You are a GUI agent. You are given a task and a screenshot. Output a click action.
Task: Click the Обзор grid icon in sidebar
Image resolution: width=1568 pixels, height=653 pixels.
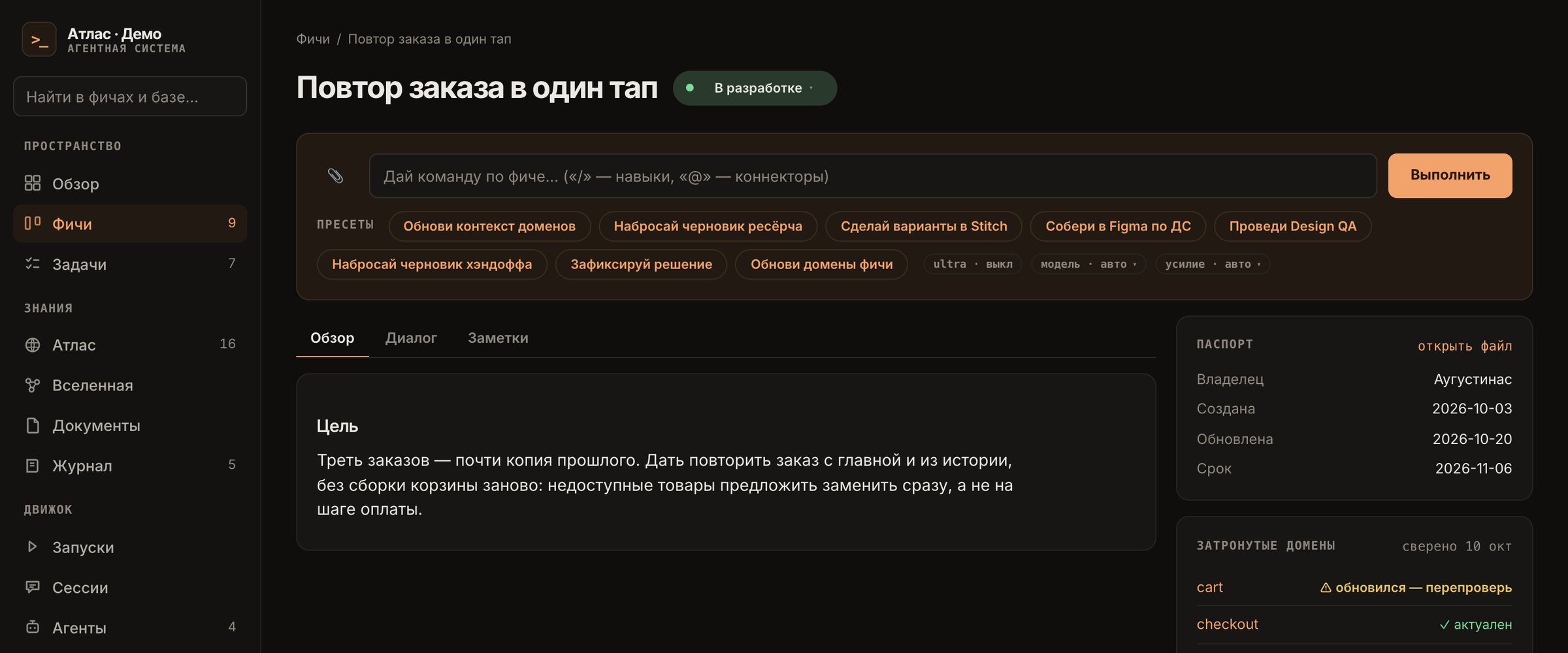33,183
